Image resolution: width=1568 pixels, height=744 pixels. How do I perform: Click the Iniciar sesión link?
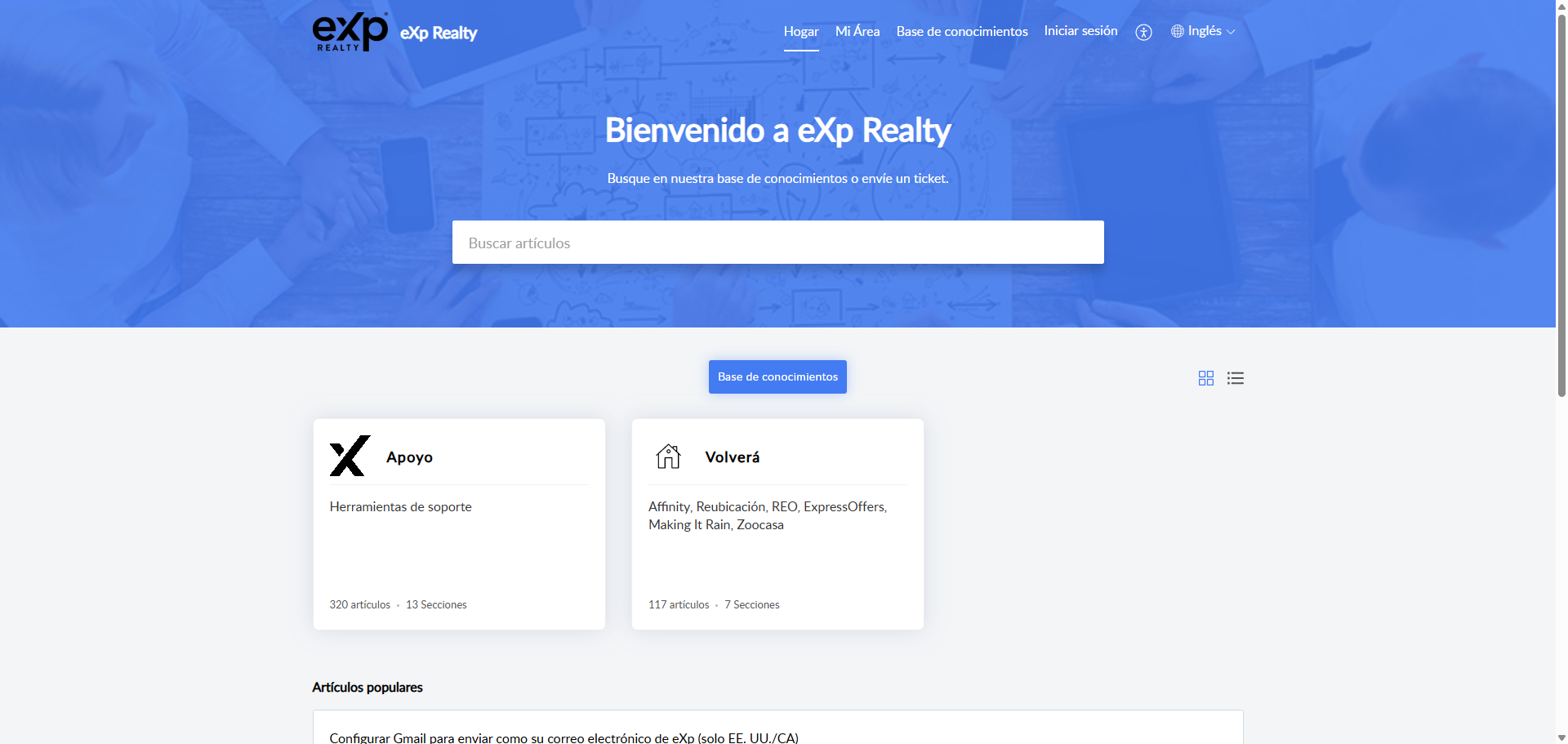(1080, 31)
